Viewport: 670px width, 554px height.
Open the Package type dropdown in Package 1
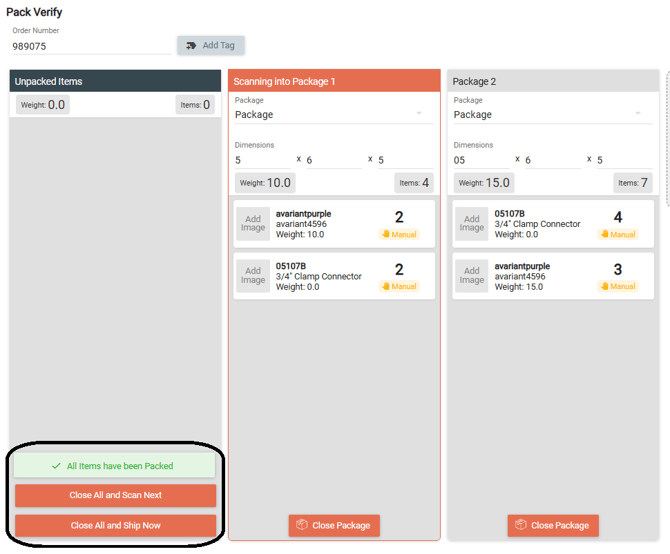click(x=334, y=114)
